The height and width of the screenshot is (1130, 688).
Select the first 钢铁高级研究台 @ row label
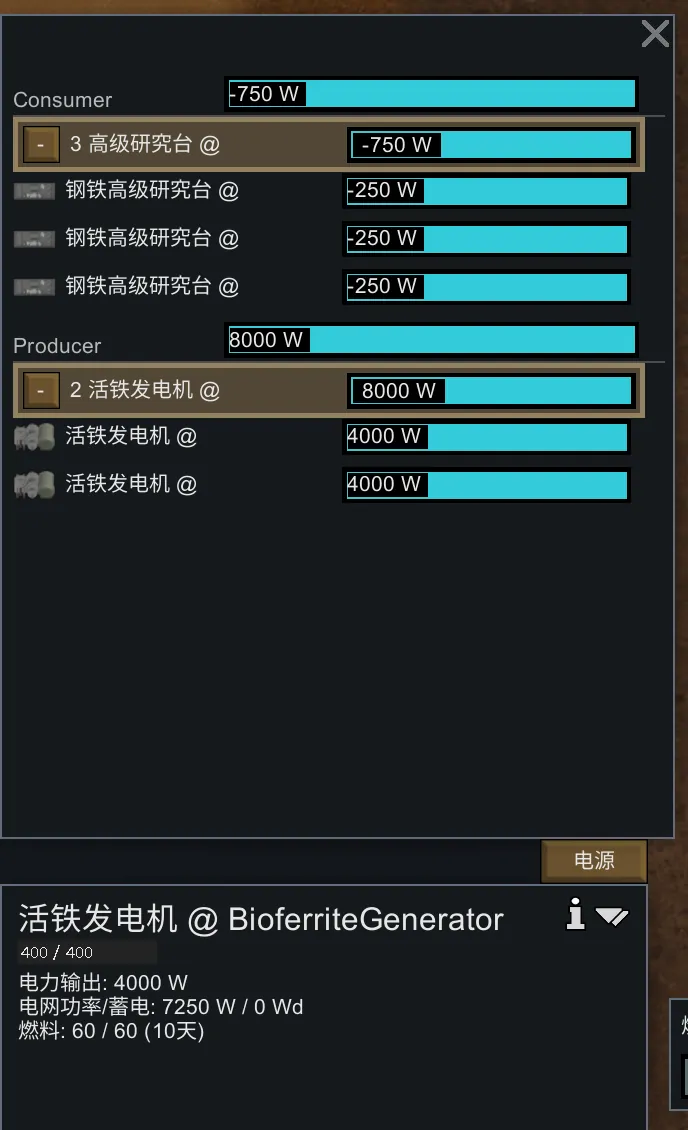[152, 190]
